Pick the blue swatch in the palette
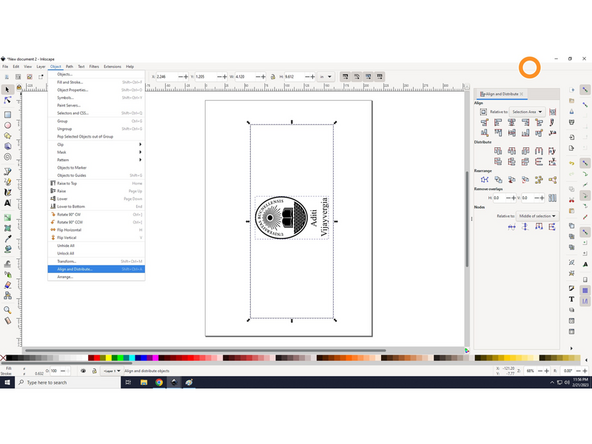Screen dimensions: 592x444 (x=143, y=358)
